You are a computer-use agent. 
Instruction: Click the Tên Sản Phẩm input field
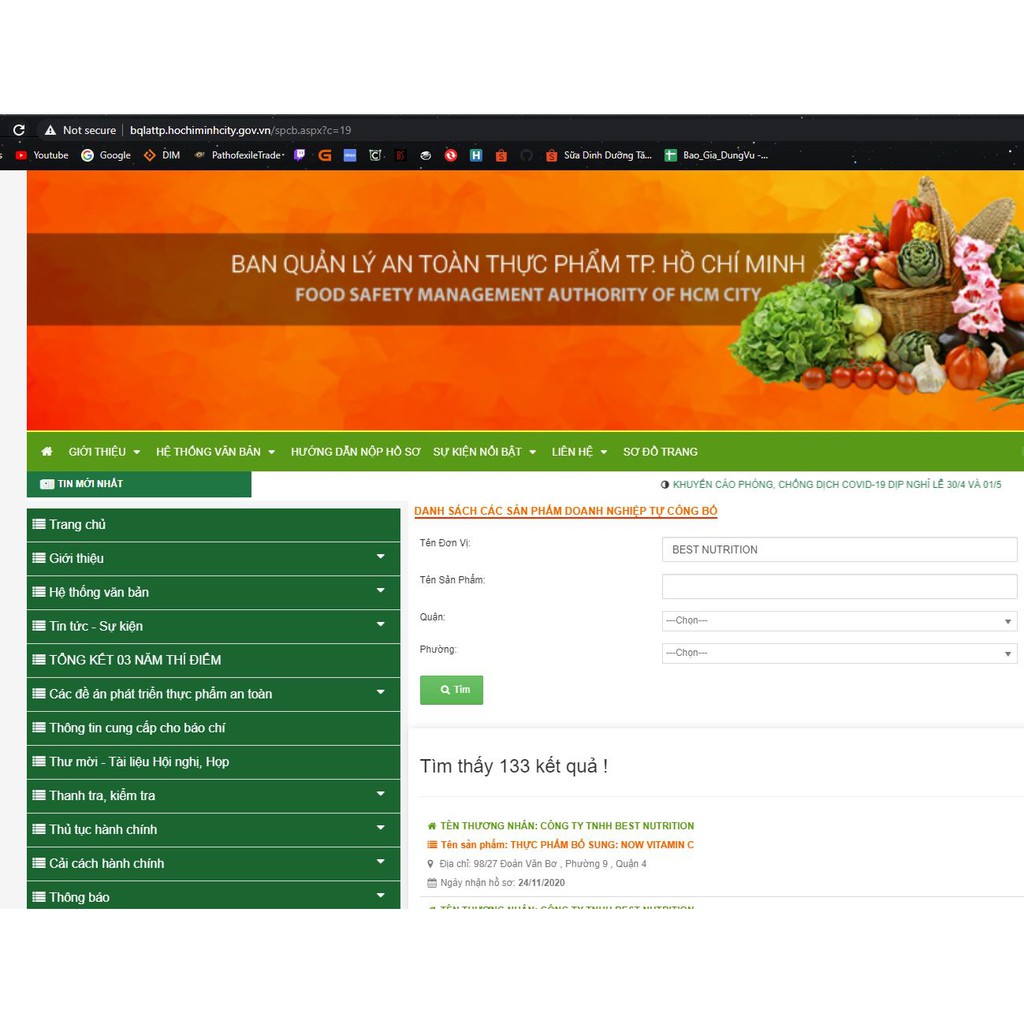click(838, 586)
